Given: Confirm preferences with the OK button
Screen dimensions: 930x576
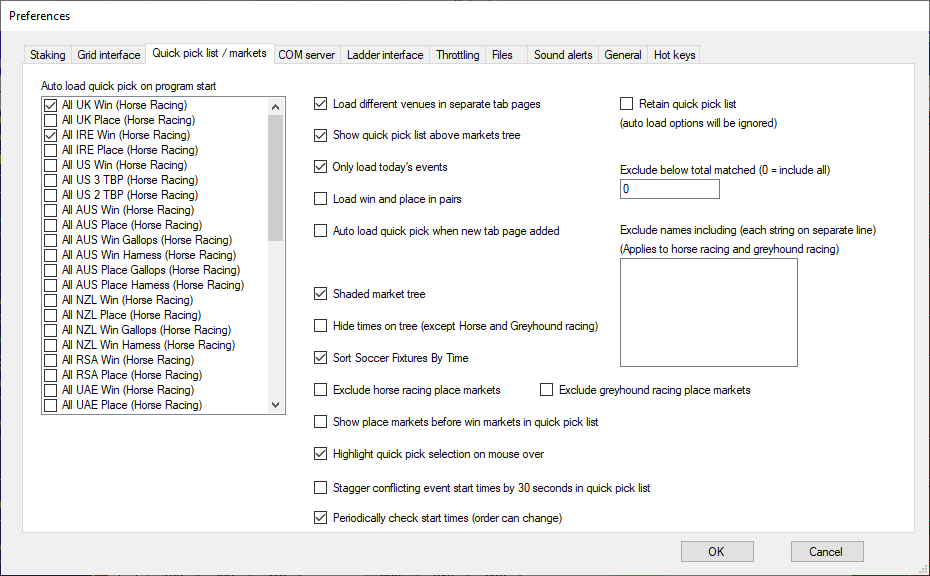Looking at the screenshot, I should pos(717,552).
